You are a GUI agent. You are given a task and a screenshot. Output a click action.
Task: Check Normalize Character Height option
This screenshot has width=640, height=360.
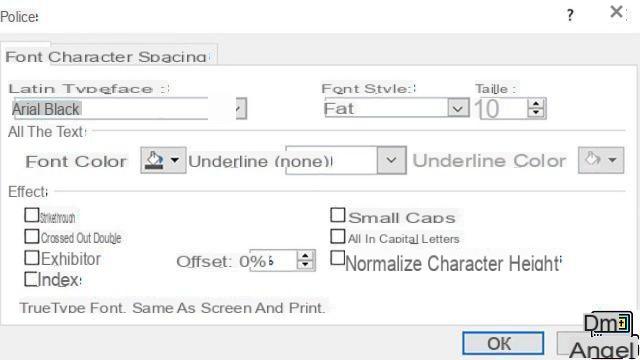pos(338,258)
